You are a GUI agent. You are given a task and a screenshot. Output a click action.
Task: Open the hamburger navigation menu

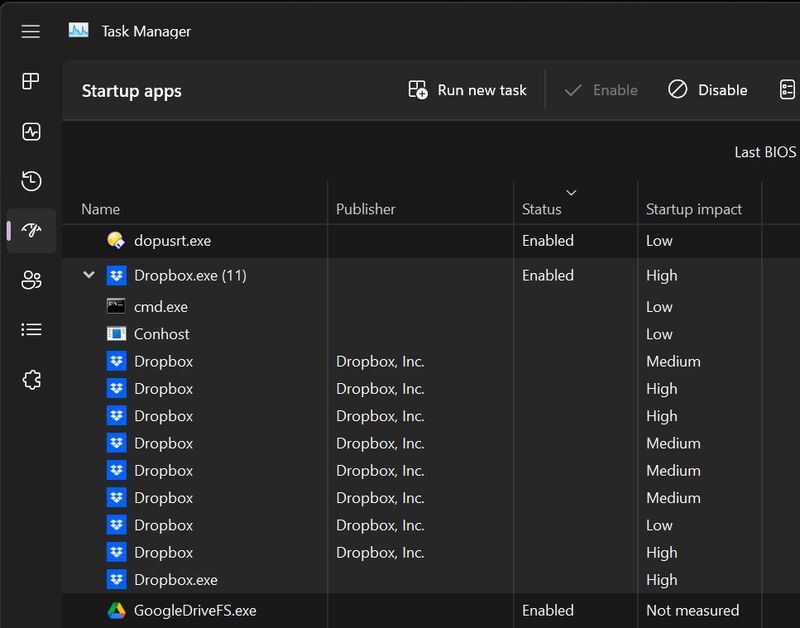tap(31, 31)
